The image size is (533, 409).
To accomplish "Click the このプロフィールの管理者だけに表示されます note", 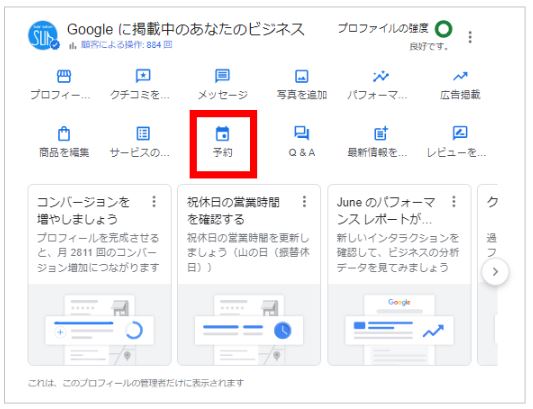I will (136, 383).
